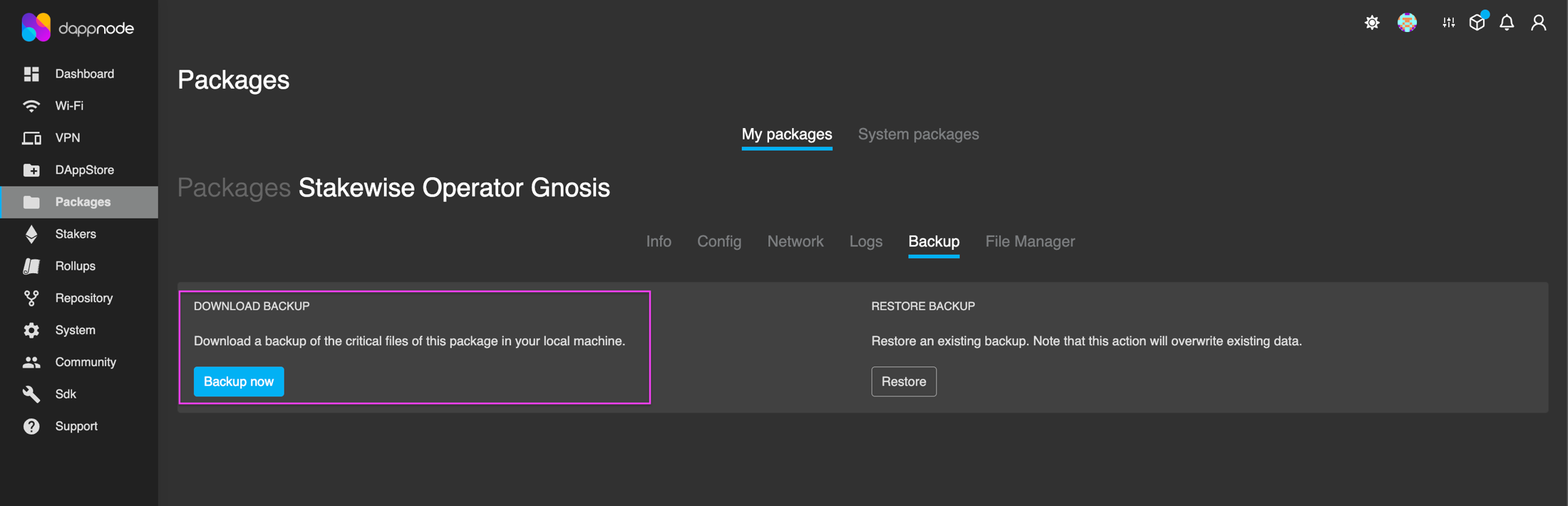
Task: Click the Backup now button
Action: coord(238,381)
